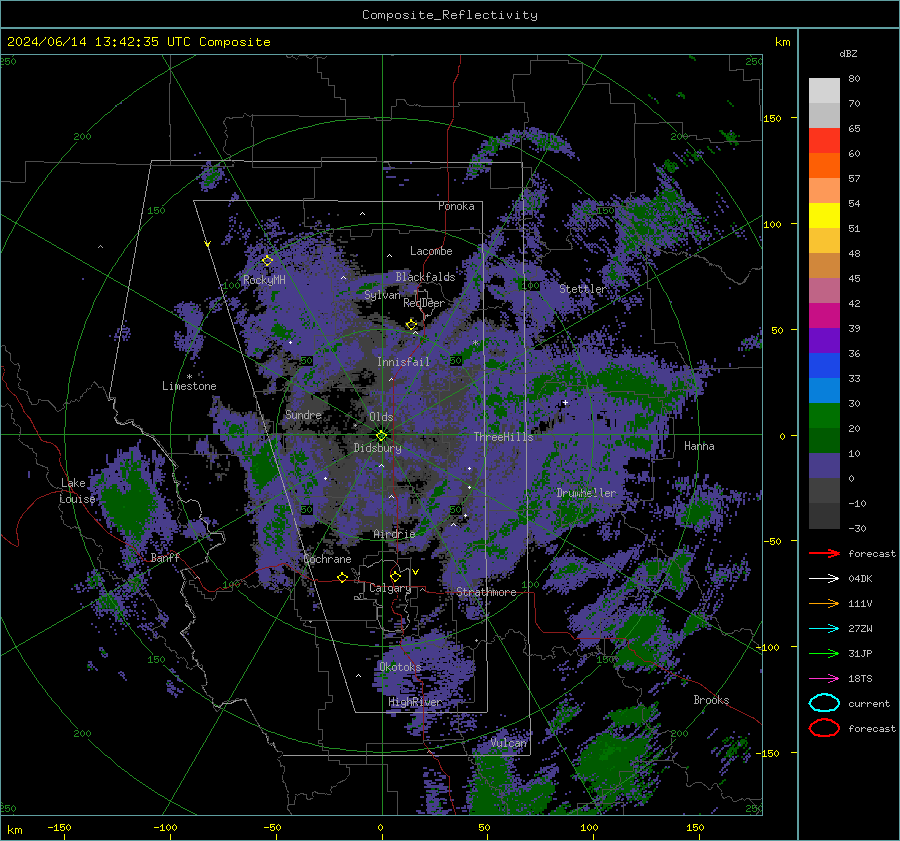Viewport: 900px width, 841px height.
Task: Click the Airdrie map label
Action: (x=394, y=534)
